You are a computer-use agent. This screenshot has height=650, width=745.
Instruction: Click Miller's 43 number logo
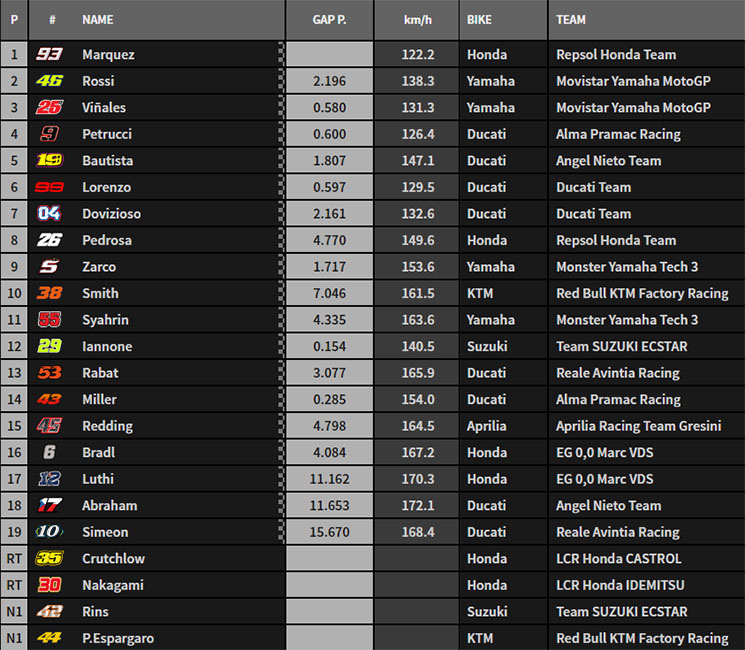[x=49, y=399]
